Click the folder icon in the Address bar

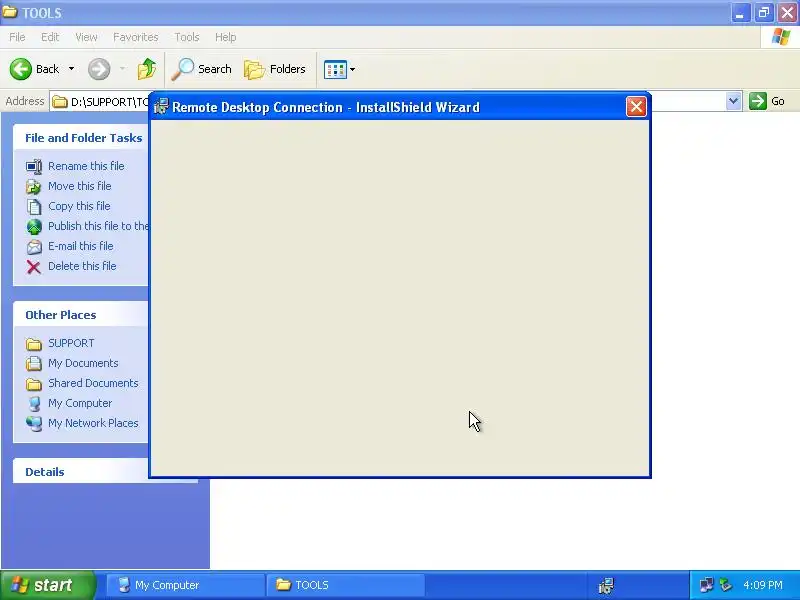60,102
